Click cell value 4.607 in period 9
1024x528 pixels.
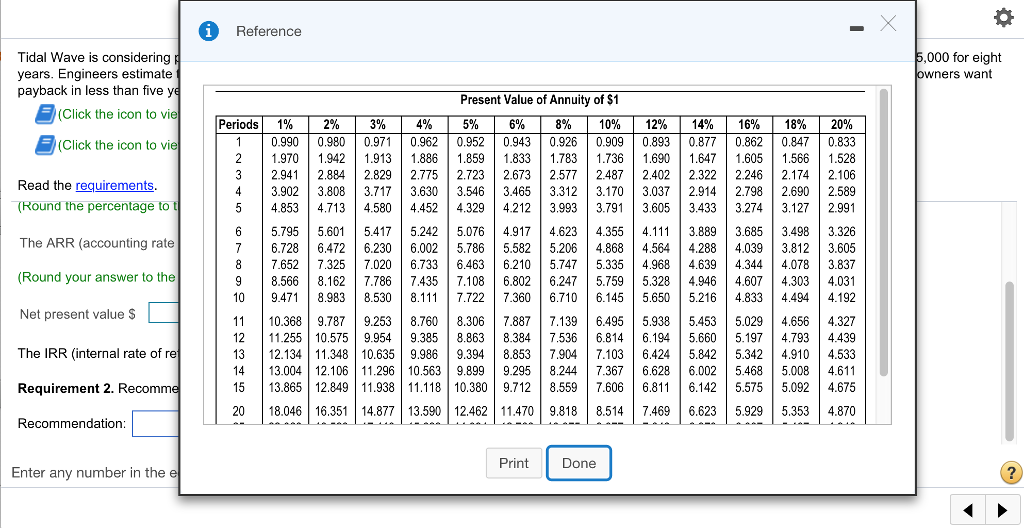[749, 282]
